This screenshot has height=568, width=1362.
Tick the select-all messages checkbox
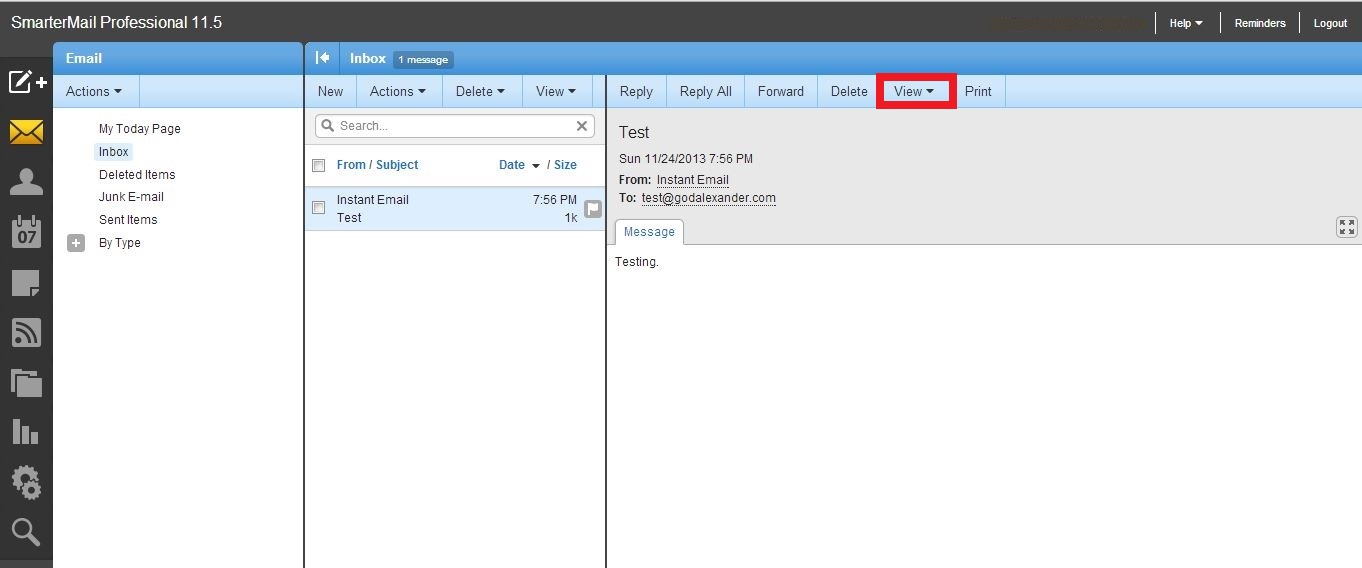pos(319,165)
